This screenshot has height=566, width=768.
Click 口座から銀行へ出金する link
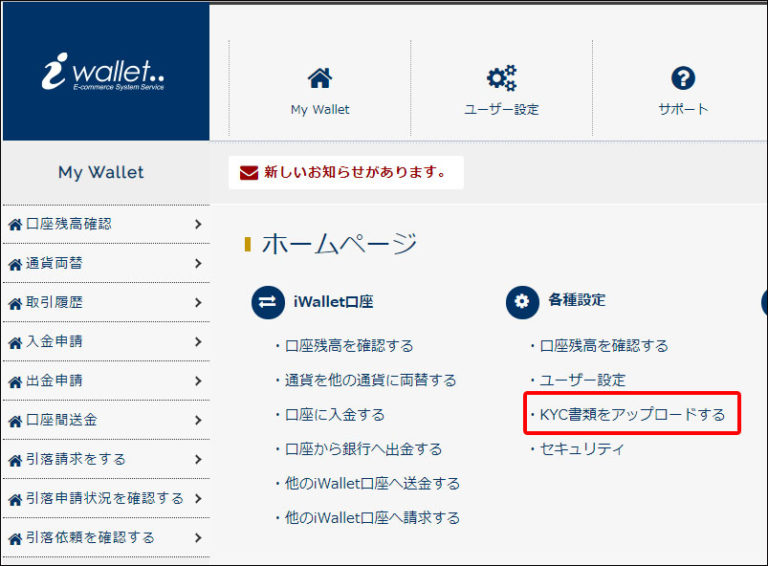(363, 449)
